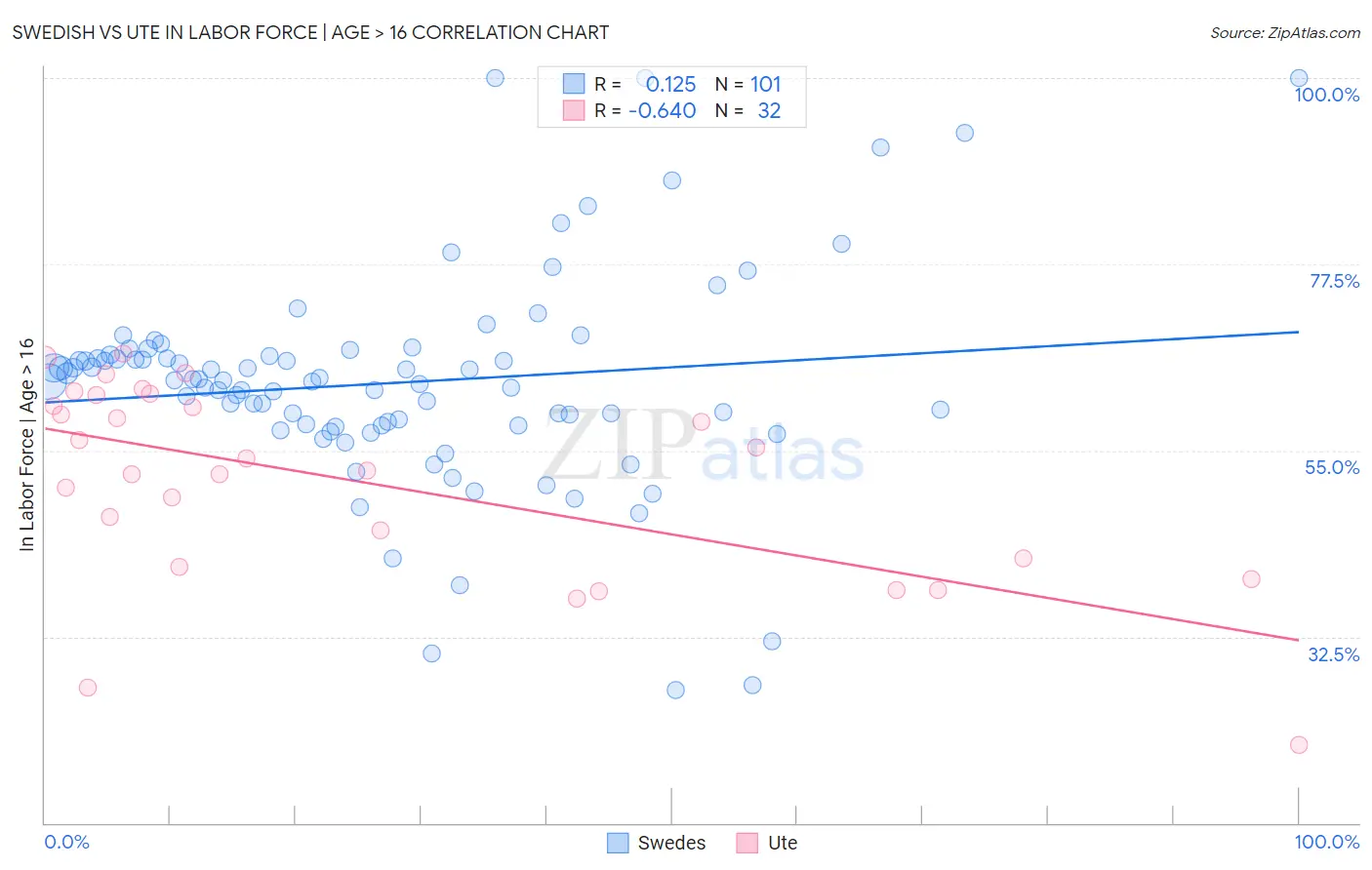Click the blue Swedish data point at top right

tap(1299, 78)
